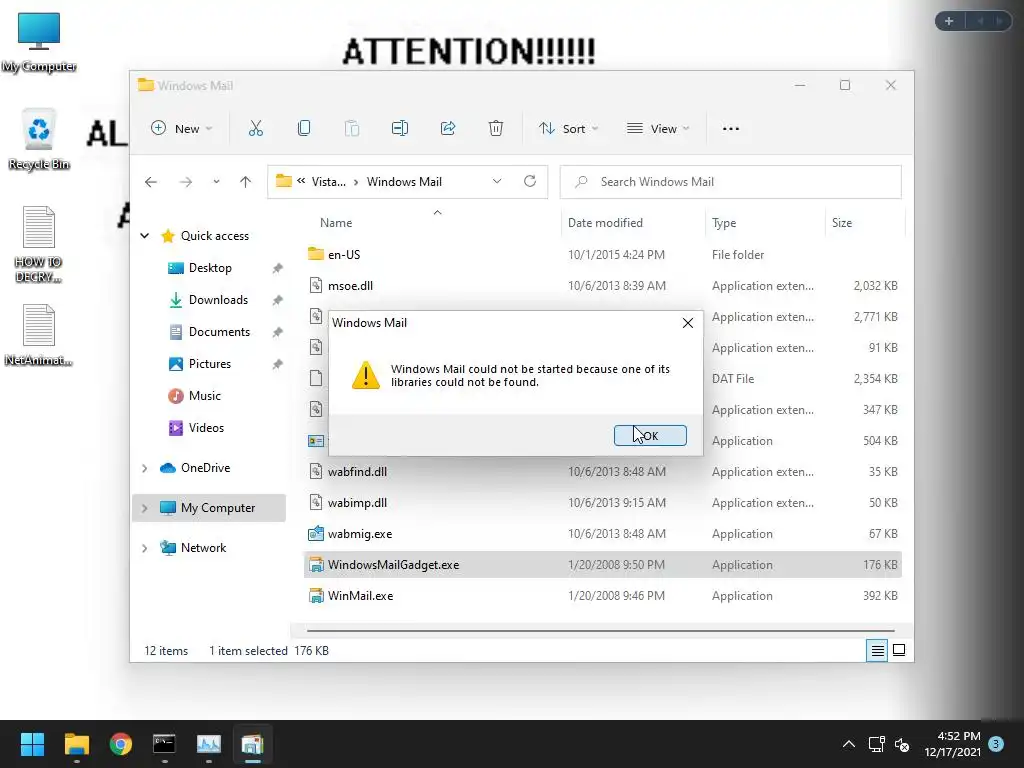
Task: Select the en-US folder
Action: [x=344, y=255]
